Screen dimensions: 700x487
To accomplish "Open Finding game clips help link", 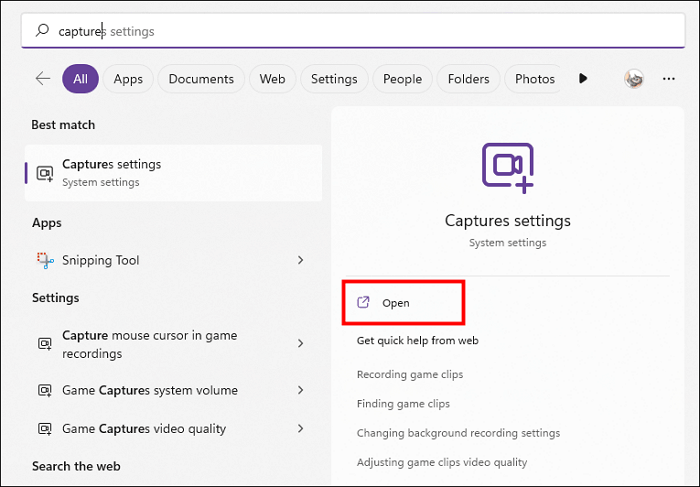I will pos(403,404).
